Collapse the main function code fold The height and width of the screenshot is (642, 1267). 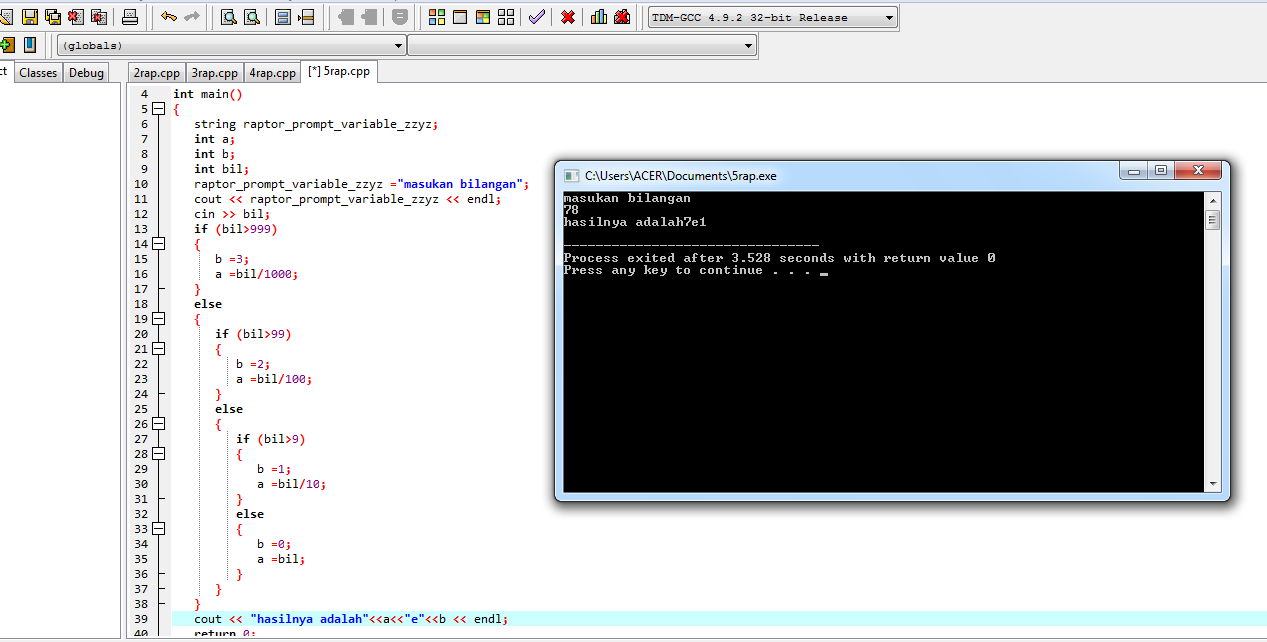[x=157, y=108]
